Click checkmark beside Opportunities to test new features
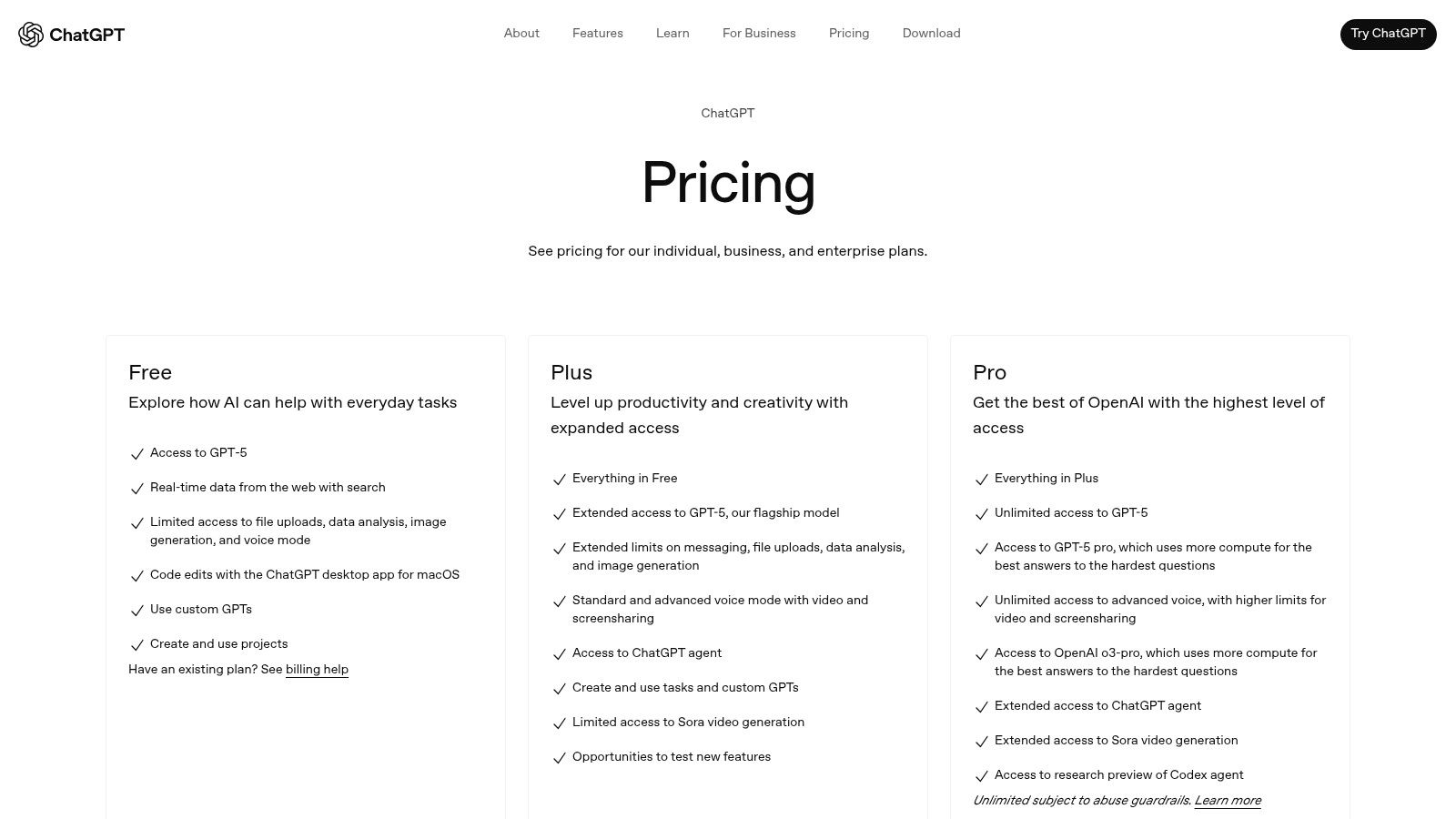 coord(560,757)
